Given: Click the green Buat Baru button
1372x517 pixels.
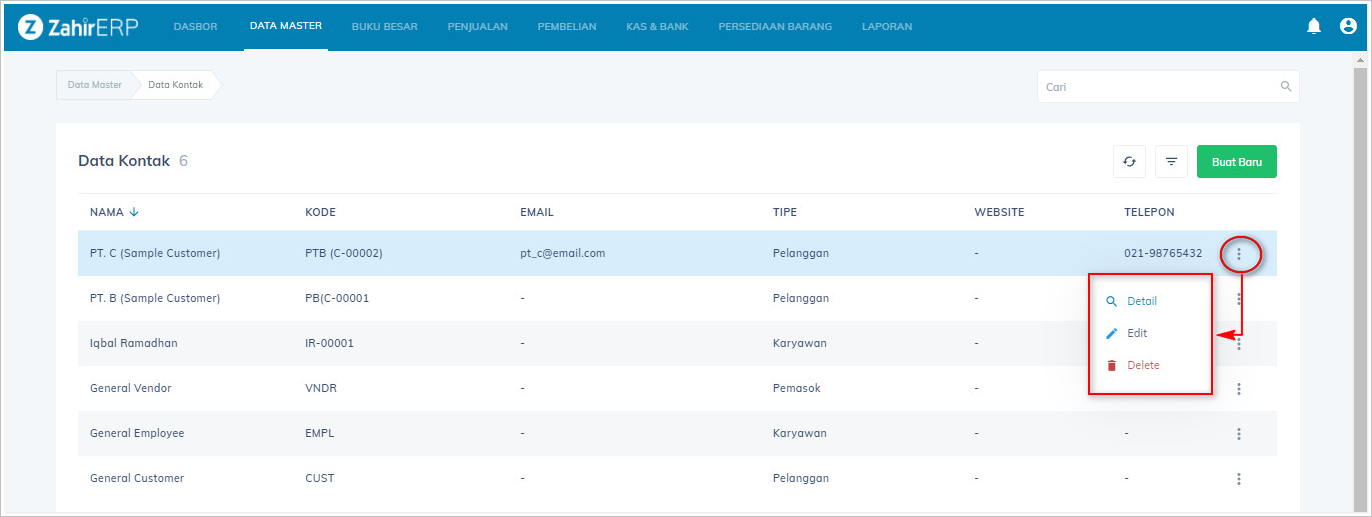Looking at the screenshot, I should [x=1236, y=161].
